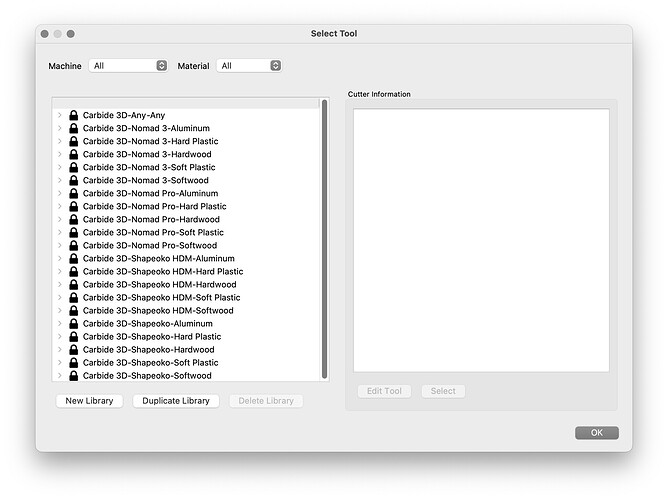Select Carbide 3D-Shapeoko HDM-Hard Plastic row text
Image resolution: width=669 pixels, height=500 pixels.
tap(163, 271)
